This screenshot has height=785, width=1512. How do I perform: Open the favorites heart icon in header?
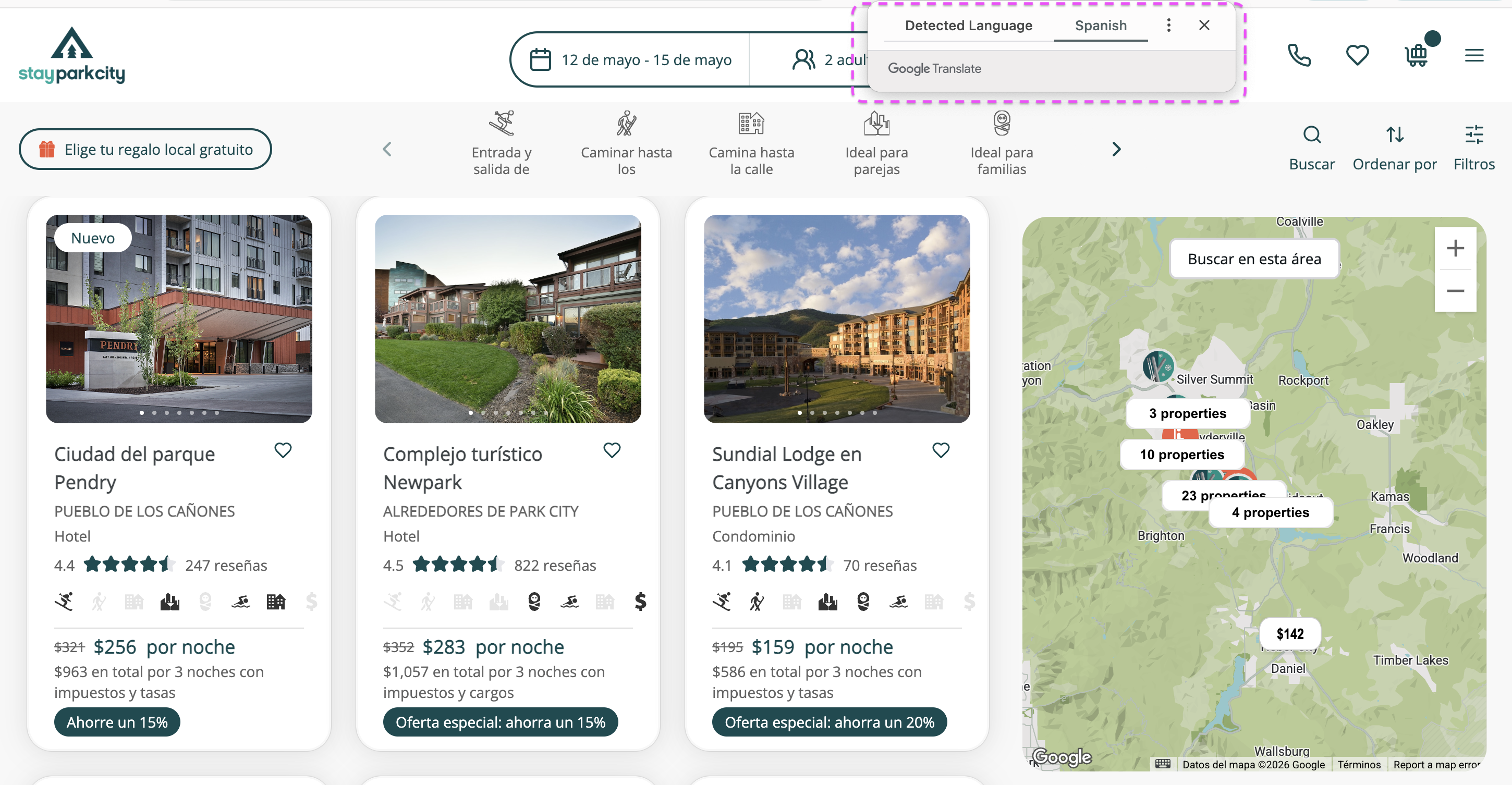(1357, 56)
